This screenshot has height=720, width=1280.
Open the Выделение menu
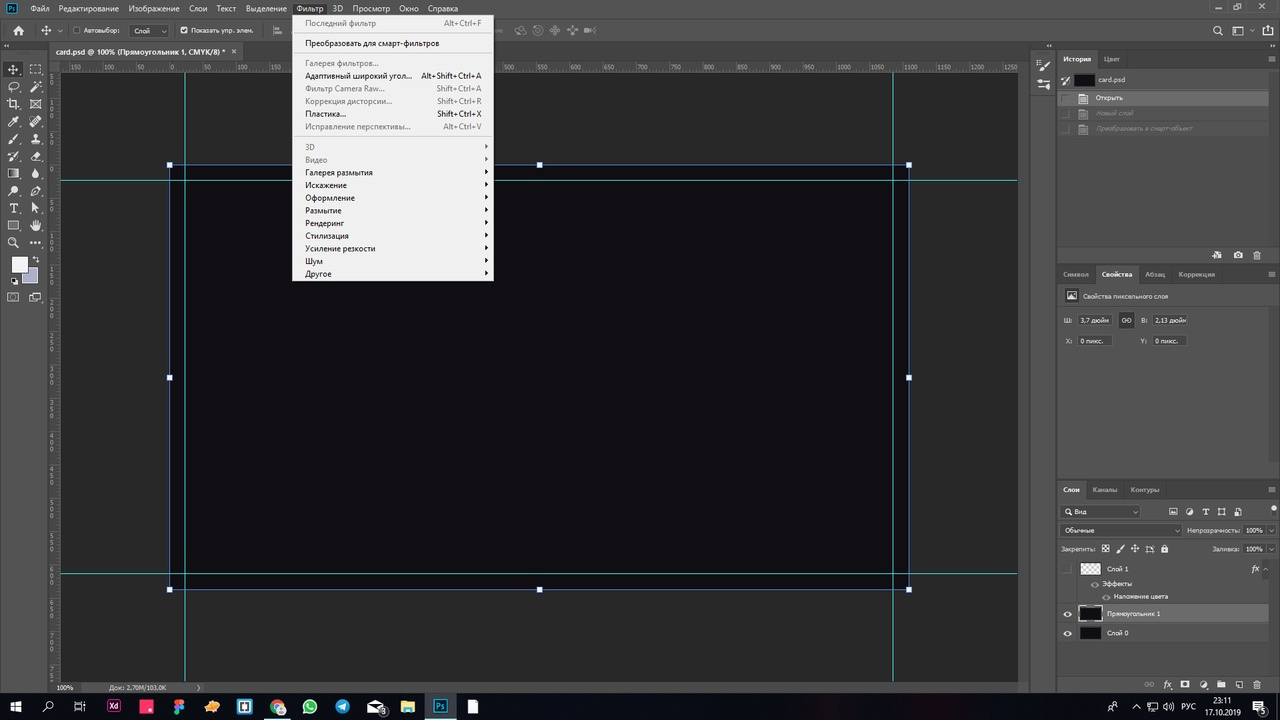266,8
